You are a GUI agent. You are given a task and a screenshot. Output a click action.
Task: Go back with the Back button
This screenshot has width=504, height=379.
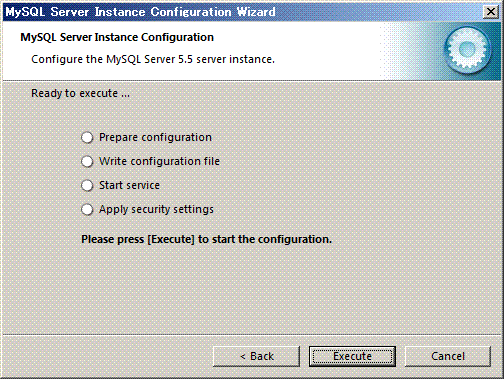(256, 356)
